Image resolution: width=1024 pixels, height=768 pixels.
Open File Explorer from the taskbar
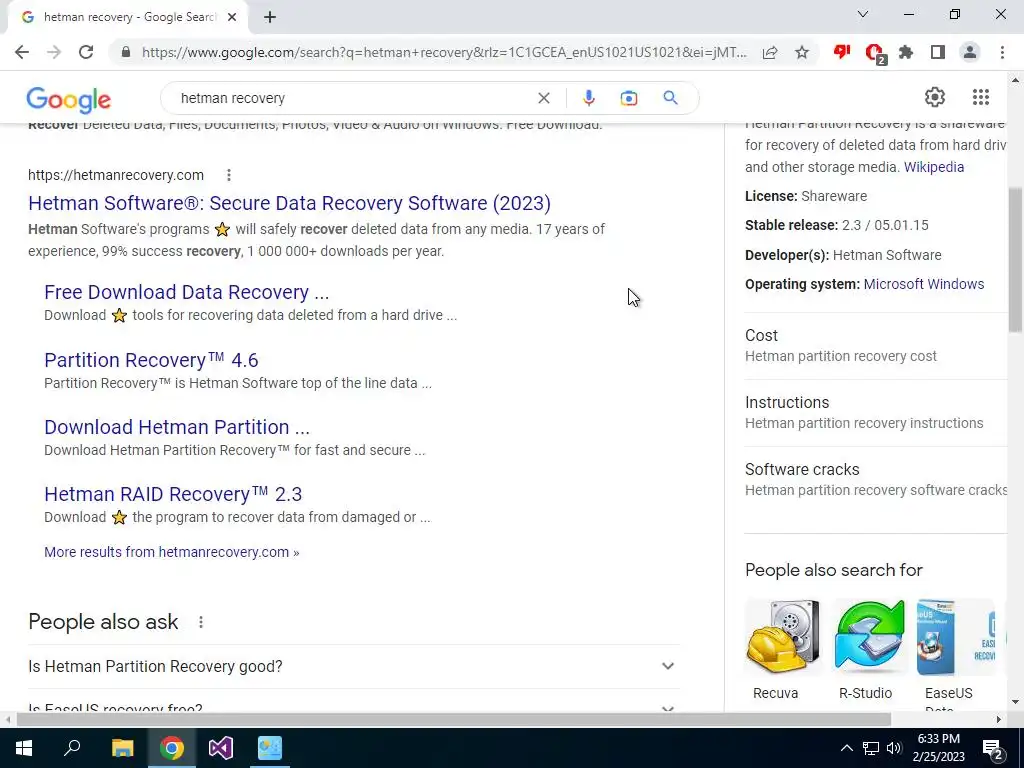(122, 748)
